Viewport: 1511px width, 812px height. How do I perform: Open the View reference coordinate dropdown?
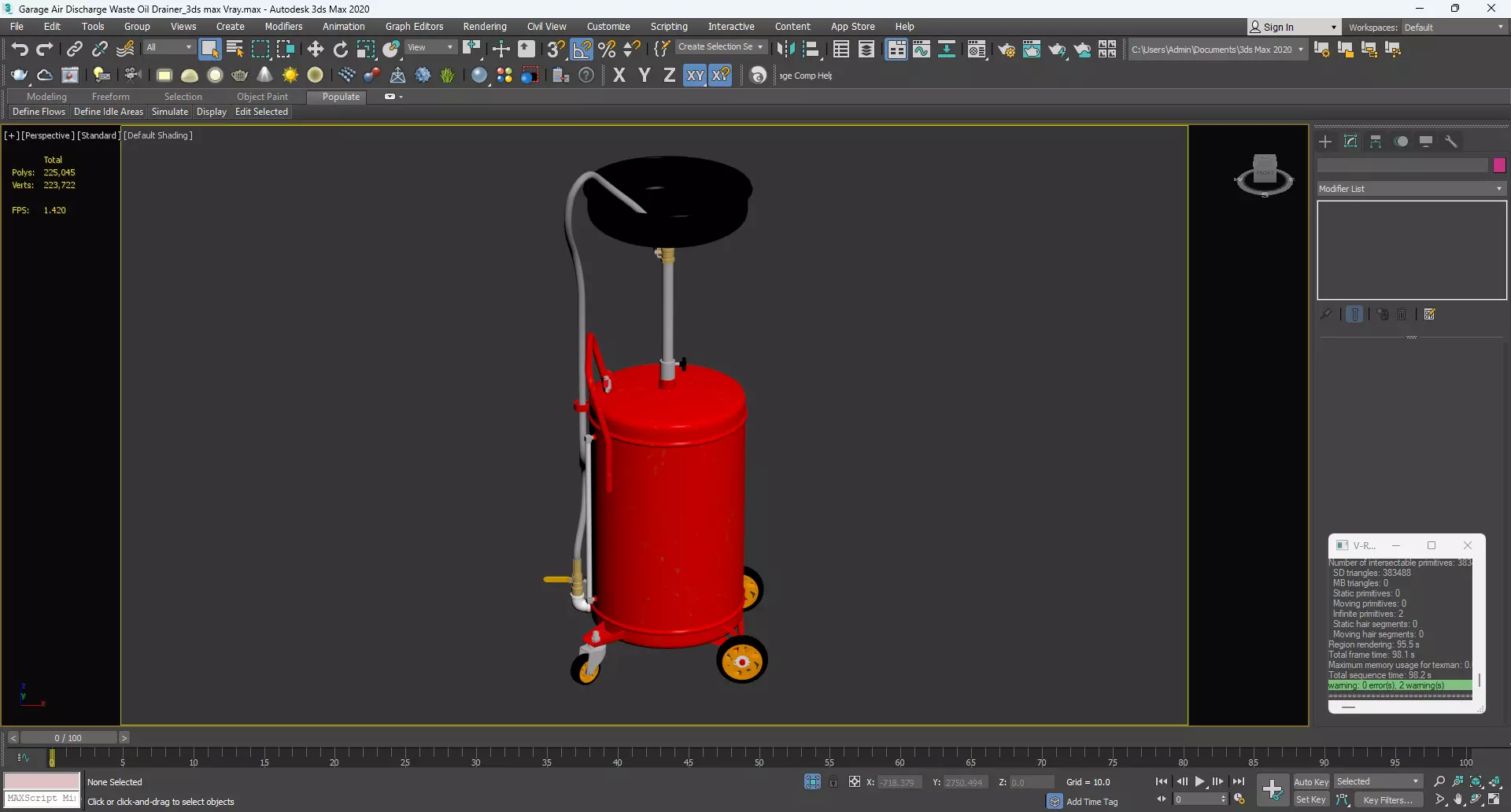click(x=430, y=47)
